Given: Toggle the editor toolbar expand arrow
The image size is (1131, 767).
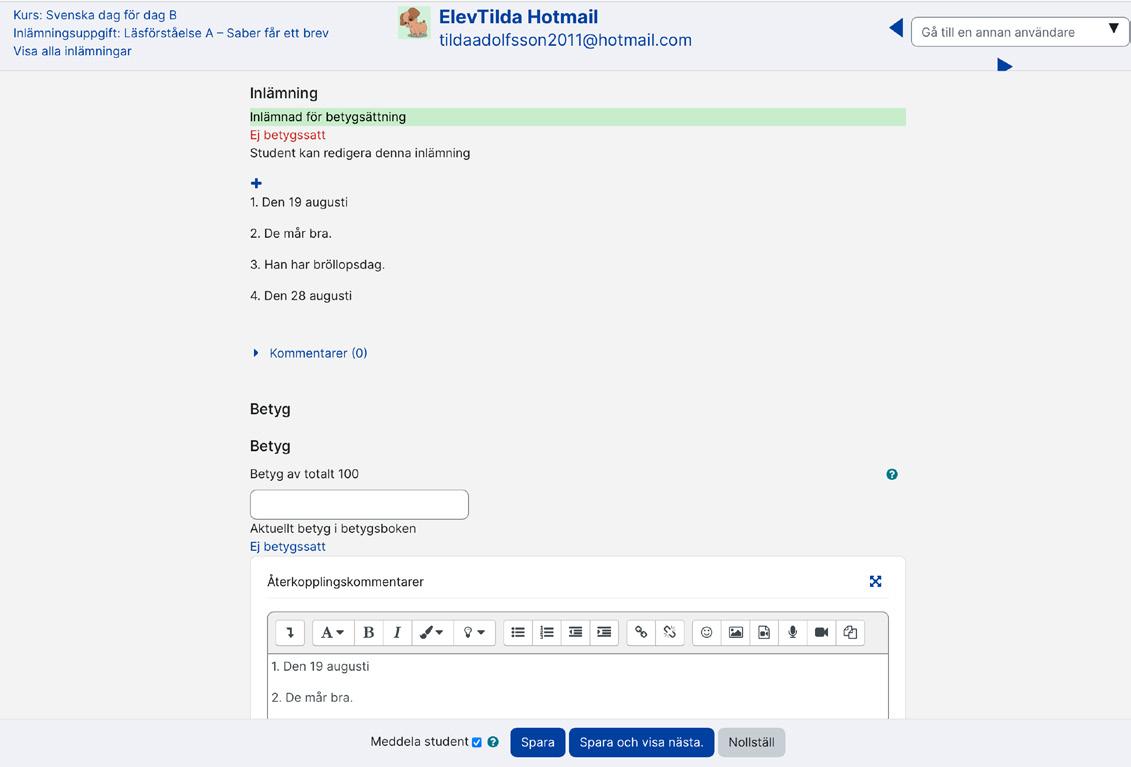Looking at the screenshot, I should (290, 632).
